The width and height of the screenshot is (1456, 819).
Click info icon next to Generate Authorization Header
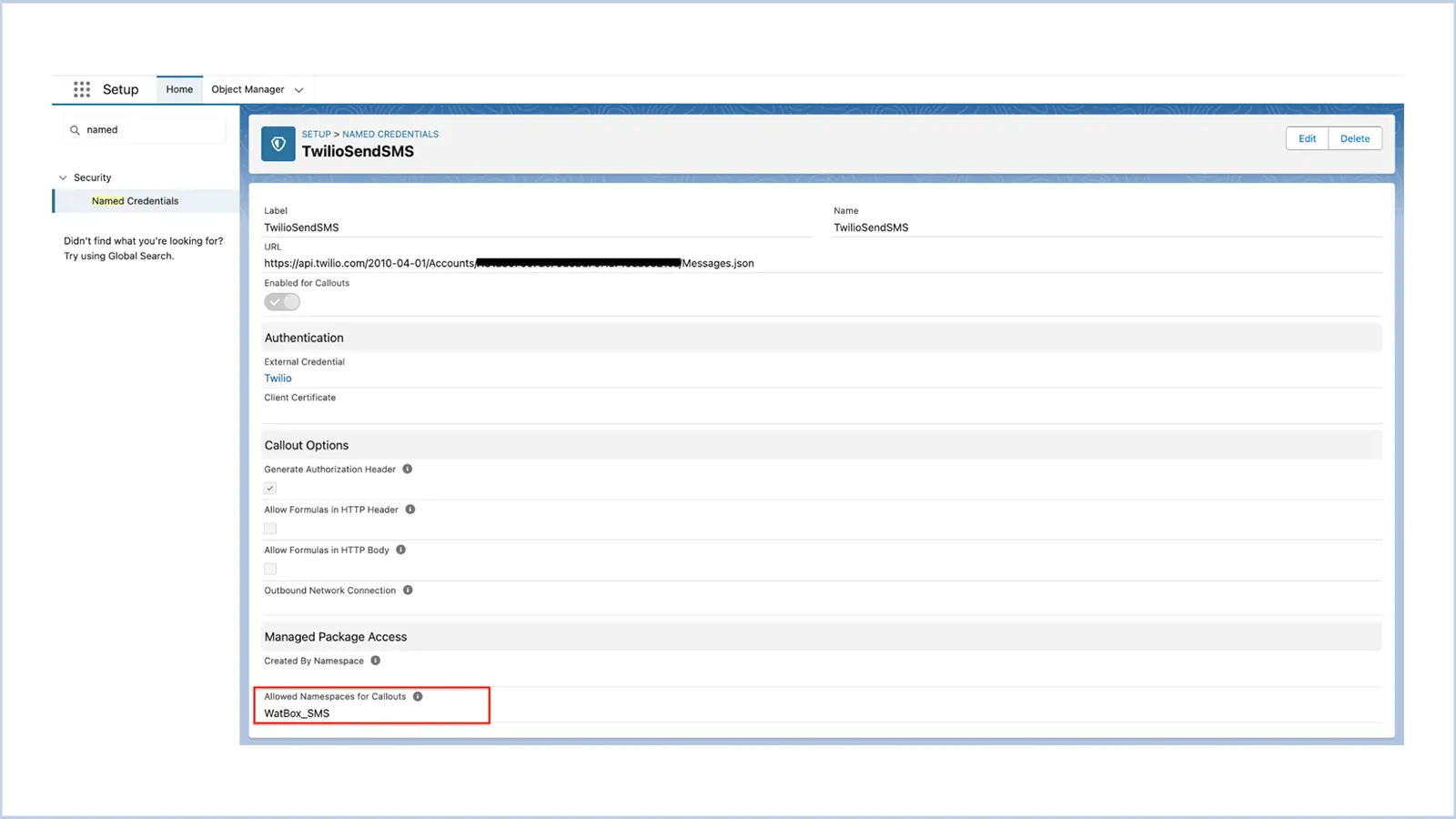pos(408,470)
